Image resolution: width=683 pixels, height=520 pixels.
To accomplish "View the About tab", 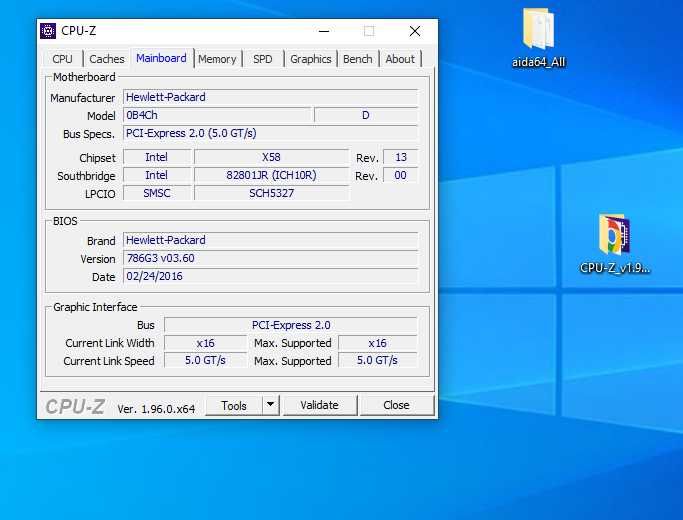I will 400,59.
